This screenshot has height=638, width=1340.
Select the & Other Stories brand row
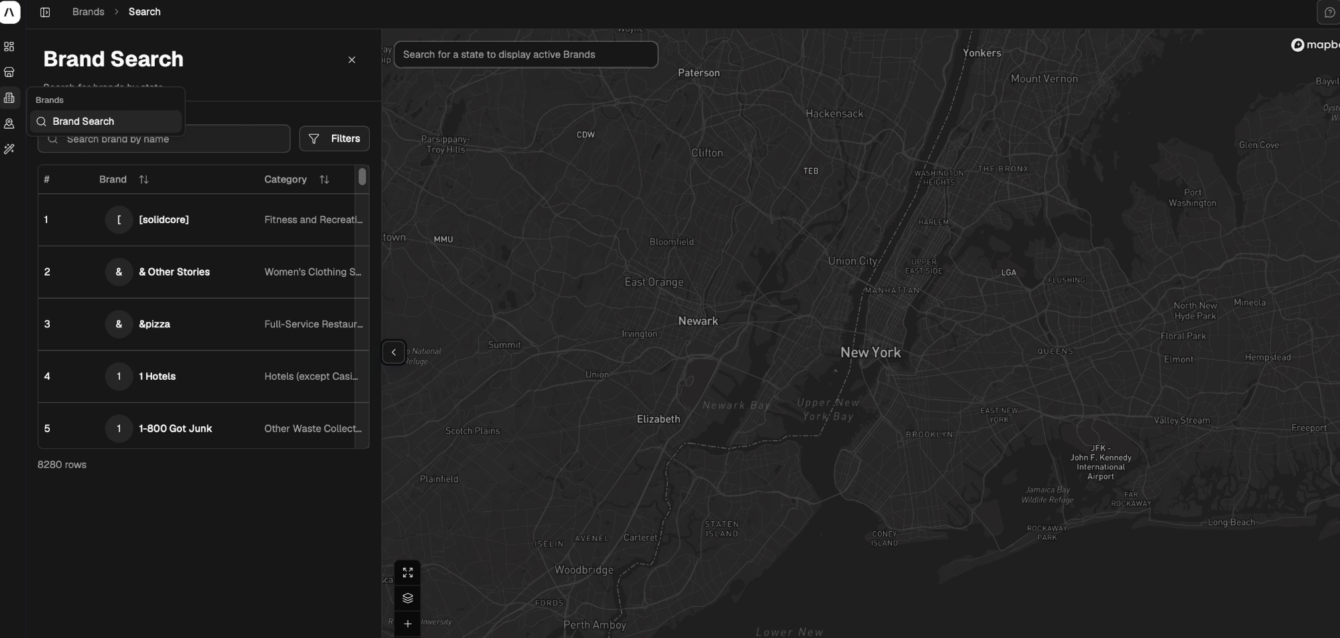tap(203, 272)
